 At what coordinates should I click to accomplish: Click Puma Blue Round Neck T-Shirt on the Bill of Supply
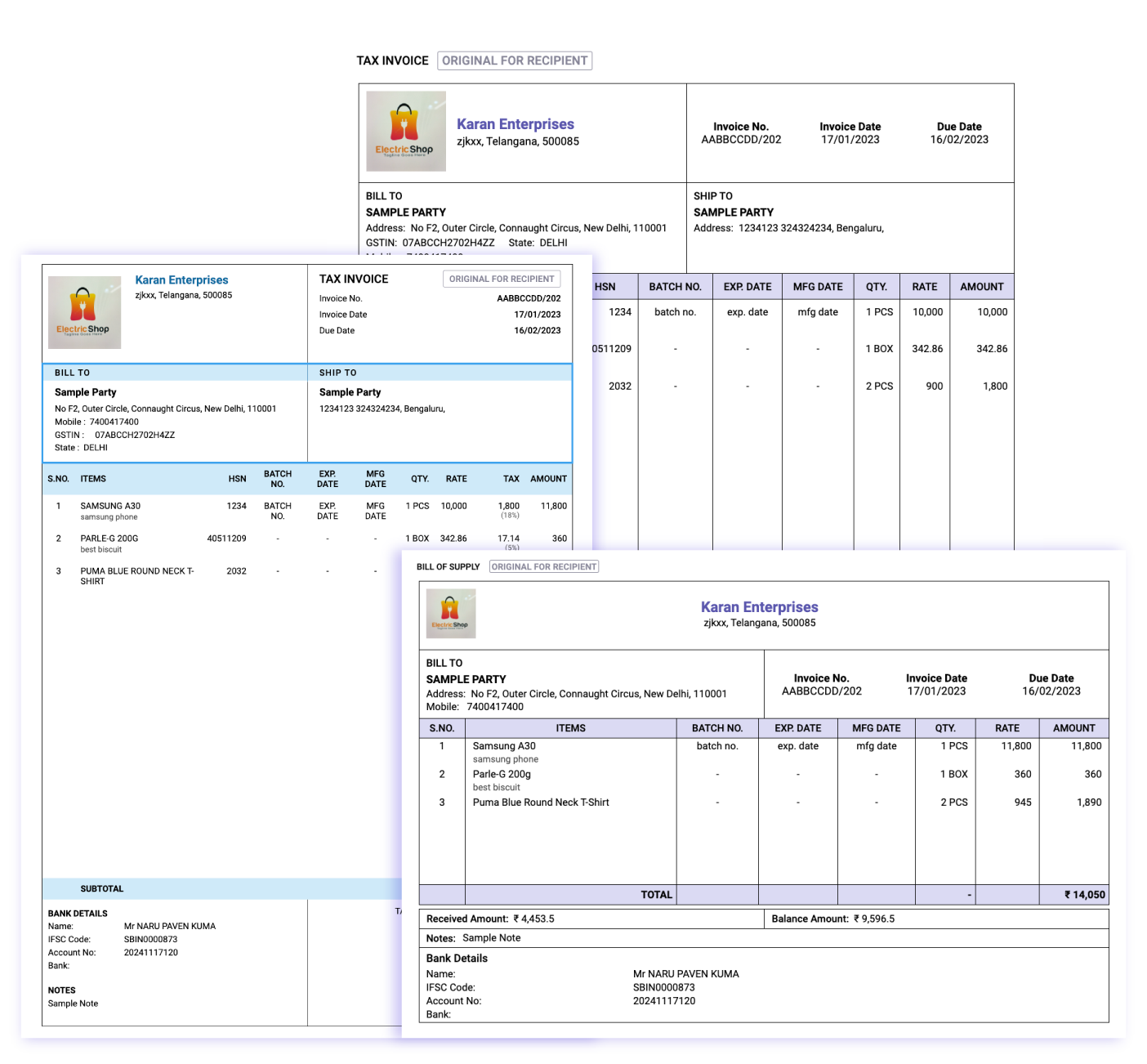pos(541,802)
